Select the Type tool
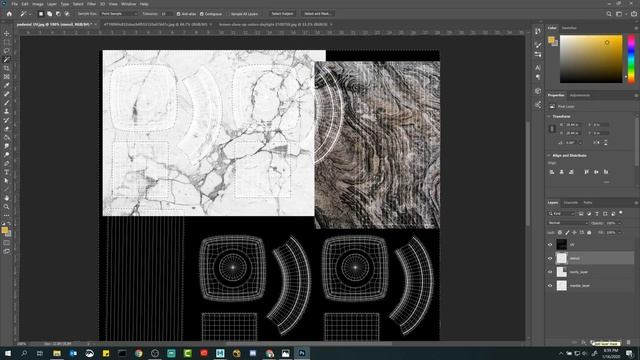Screen dimensions: 640x360 tap(6, 172)
